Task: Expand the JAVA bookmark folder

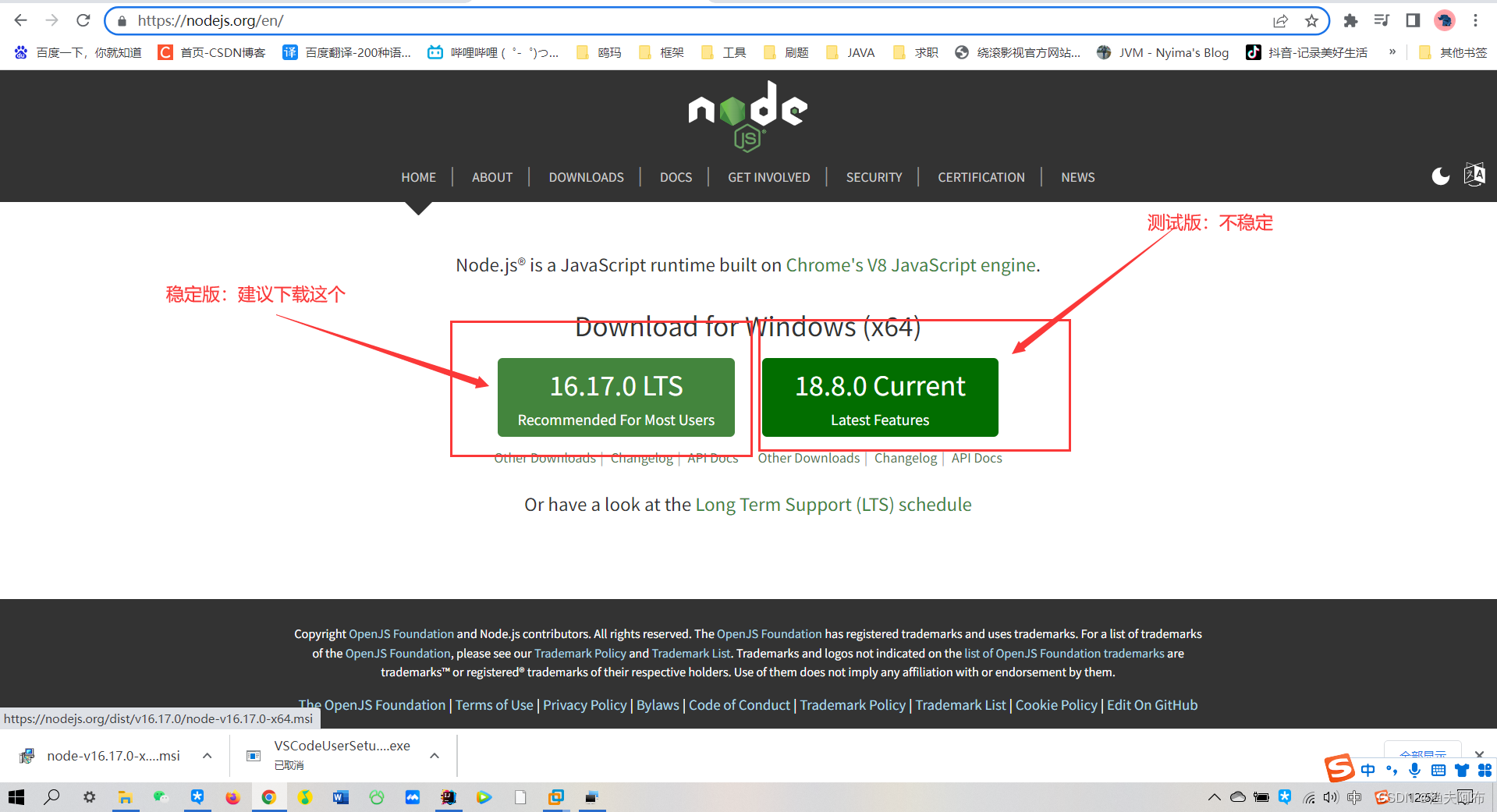Action: coord(850,52)
